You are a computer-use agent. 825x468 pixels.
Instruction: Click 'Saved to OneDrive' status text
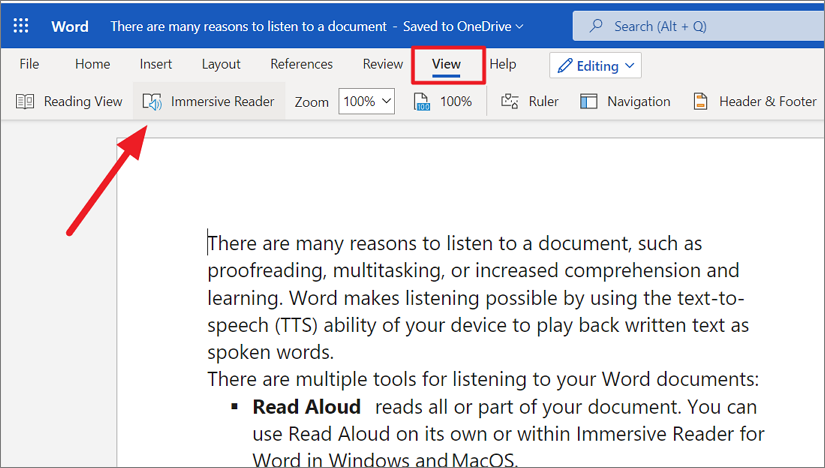[x=457, y=26]
